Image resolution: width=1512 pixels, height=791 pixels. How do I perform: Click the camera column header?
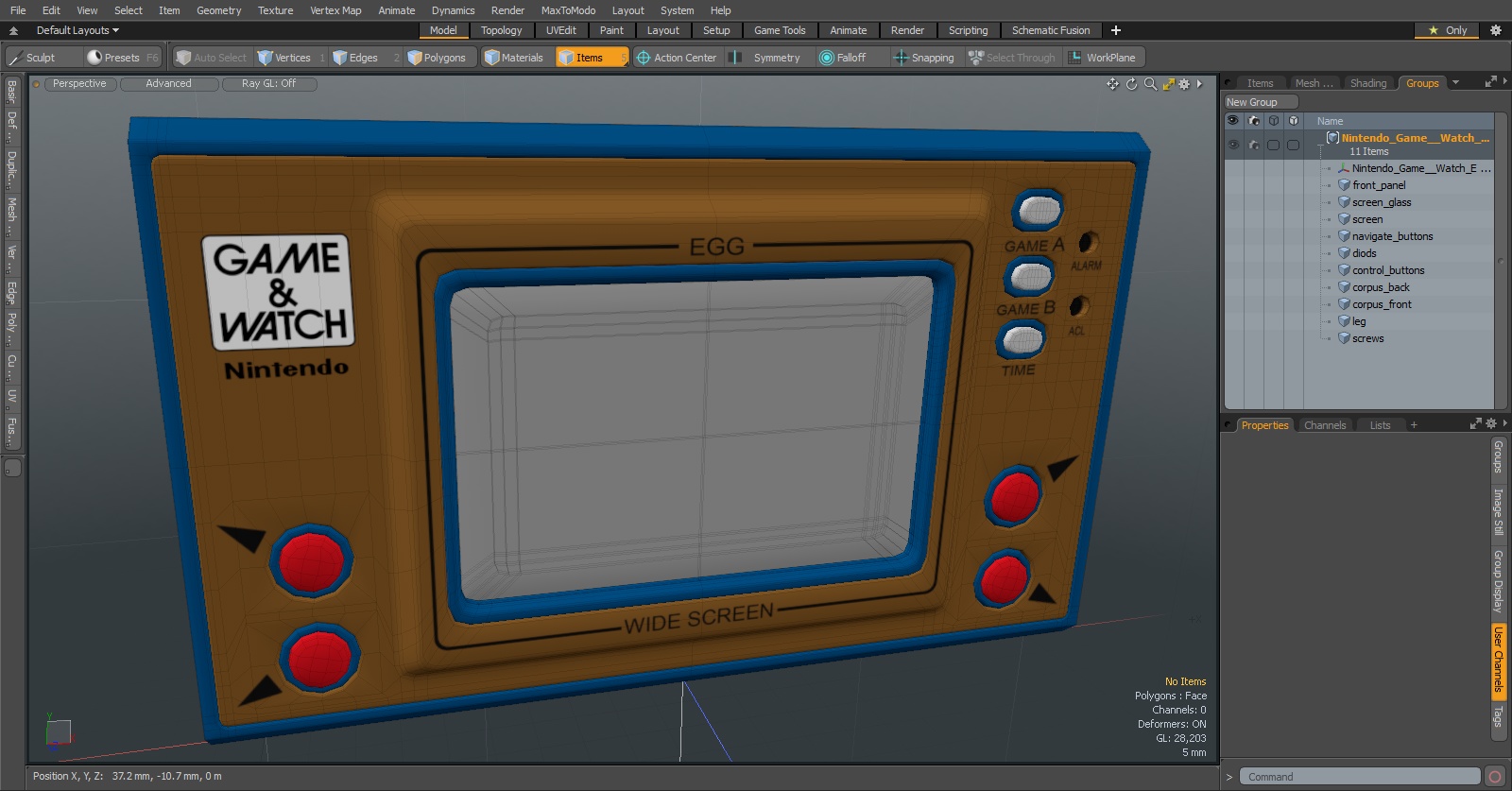coord(1254,121)
